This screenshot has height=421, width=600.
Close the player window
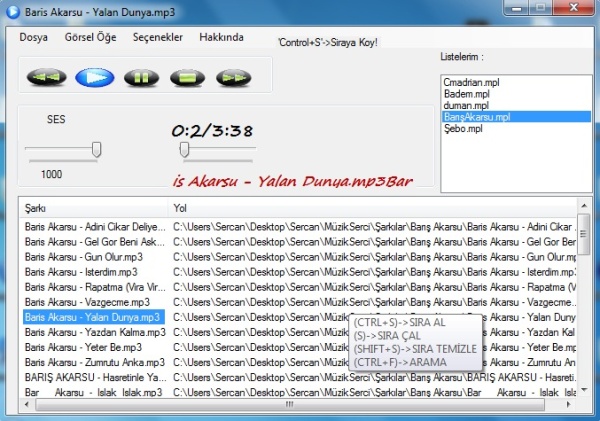pyautogui.click(x=574, y=8)
